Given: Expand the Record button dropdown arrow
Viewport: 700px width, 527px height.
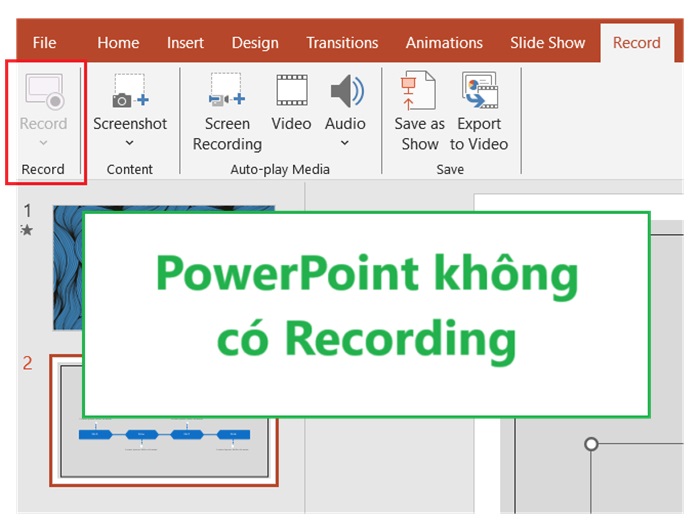Looking at the screenshot, I should click(x=43, y=143).
